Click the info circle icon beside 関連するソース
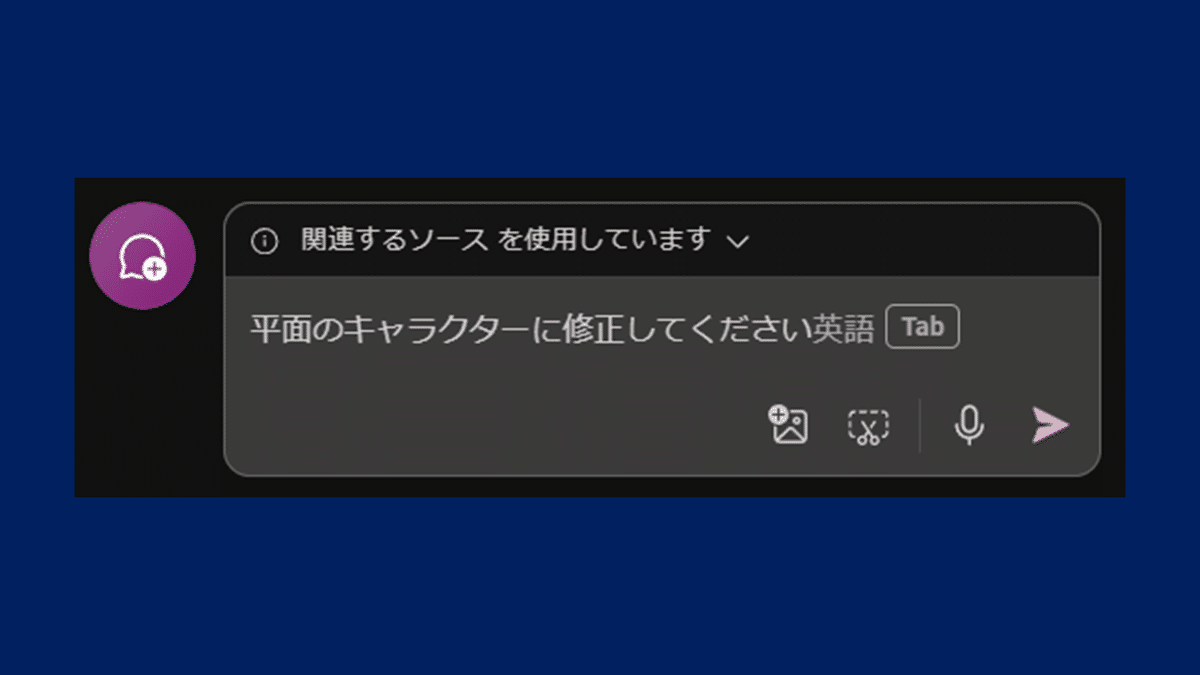The width and height of the screenshot is (1200, 675). click(x=264, y=241)
